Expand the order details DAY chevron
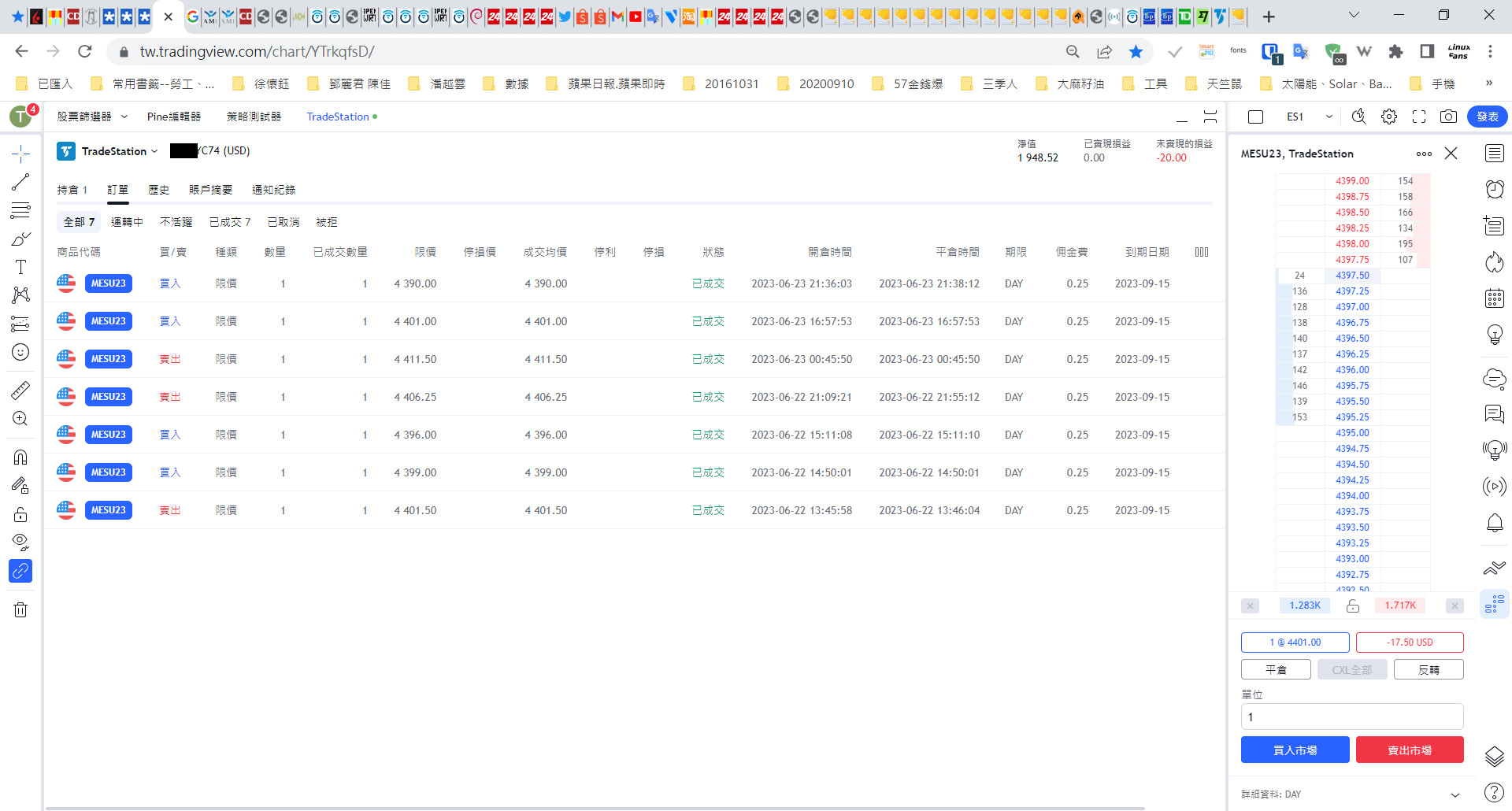This screenshot has width=1512, height=811. point(1455,794)
